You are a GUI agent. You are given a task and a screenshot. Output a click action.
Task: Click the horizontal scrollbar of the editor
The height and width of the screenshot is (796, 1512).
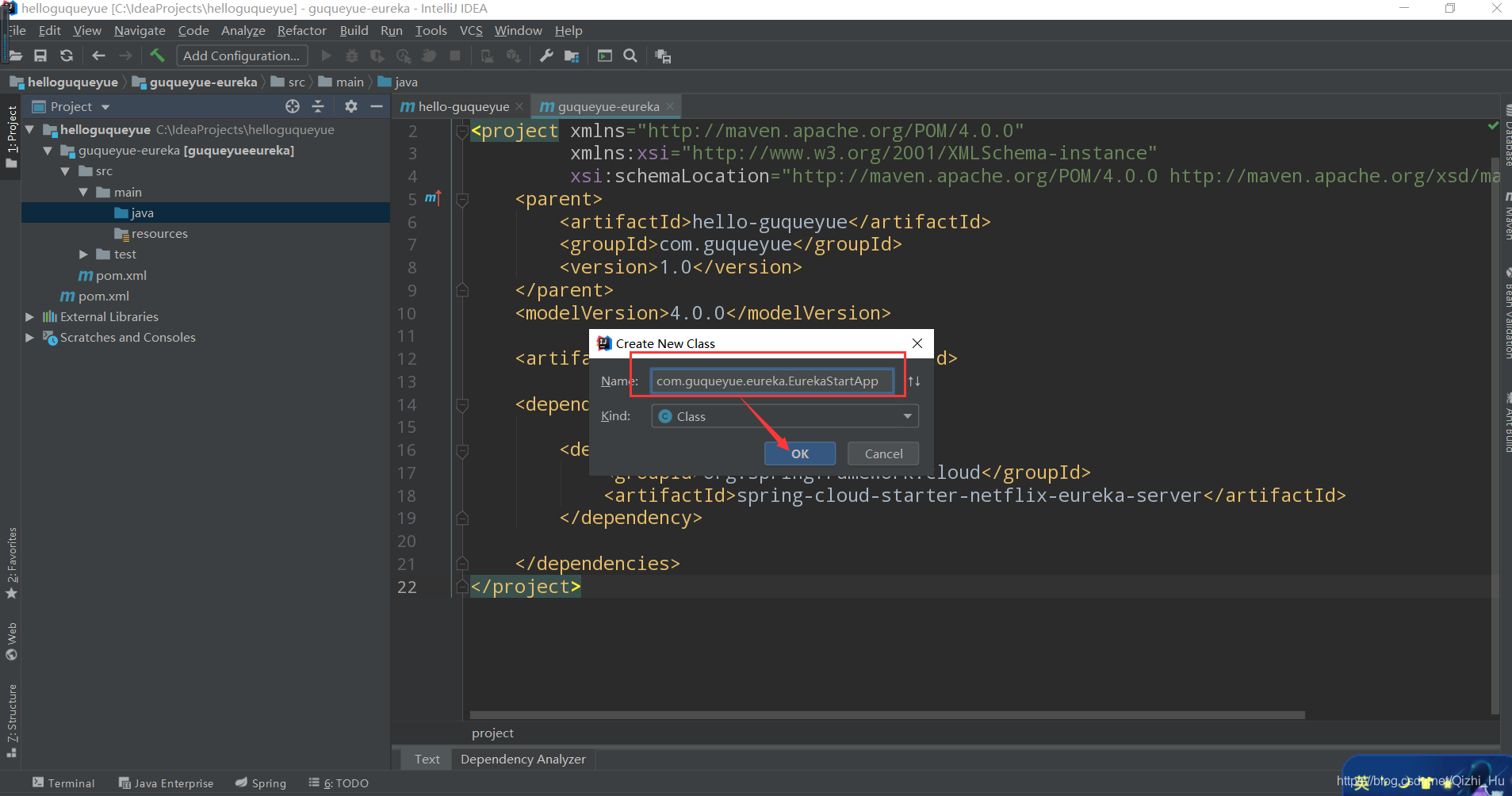click(887, 714)
